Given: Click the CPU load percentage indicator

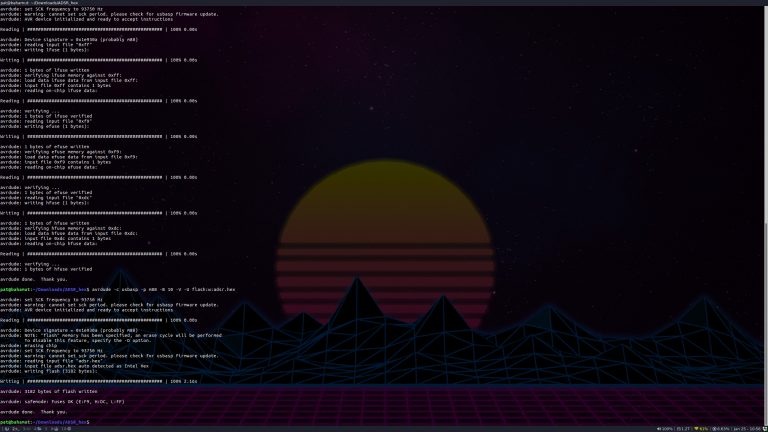Looking at the screenshot, I should [x=719, y=428].
